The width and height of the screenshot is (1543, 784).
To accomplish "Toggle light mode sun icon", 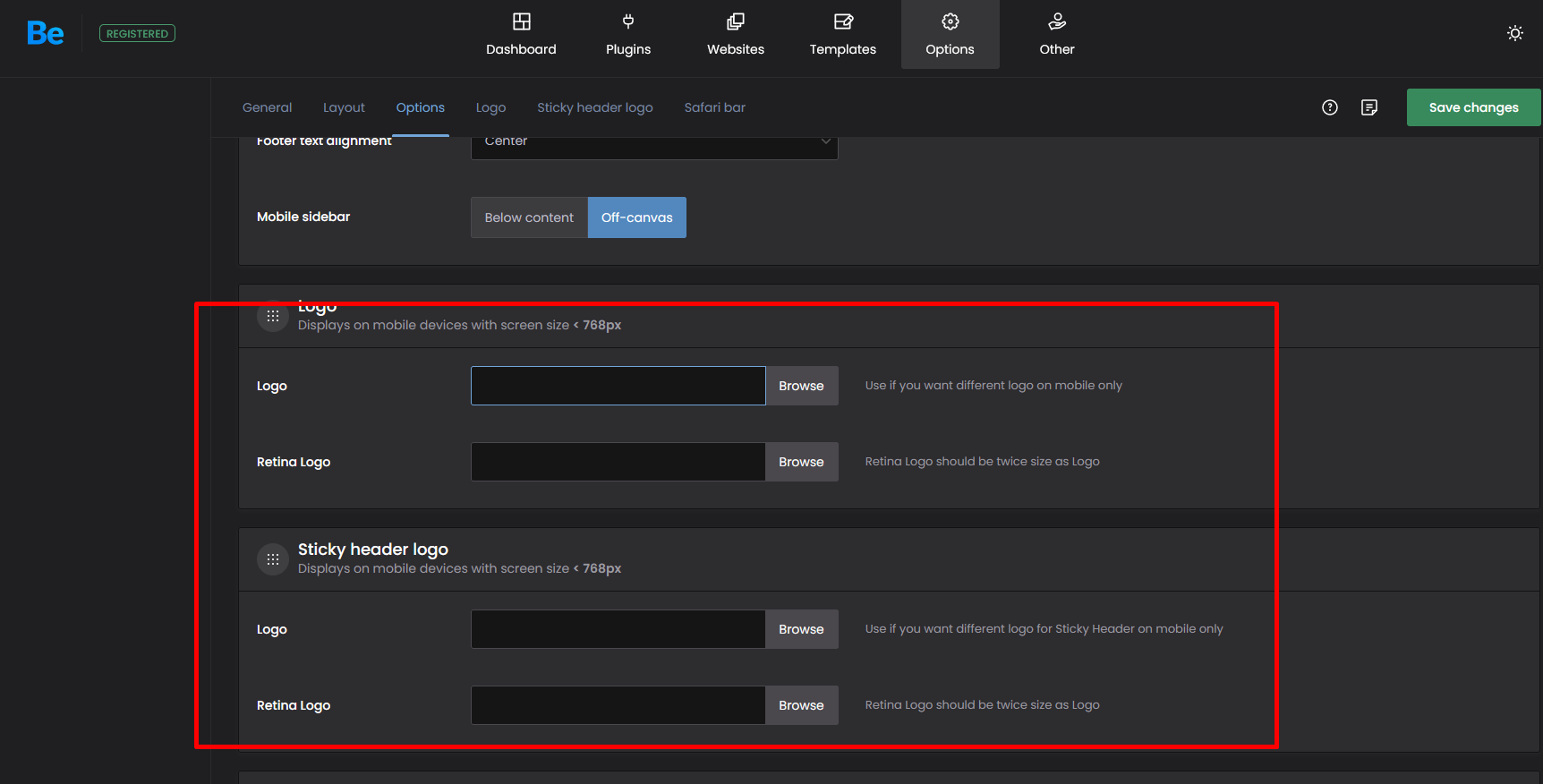I will (1515, 33).
